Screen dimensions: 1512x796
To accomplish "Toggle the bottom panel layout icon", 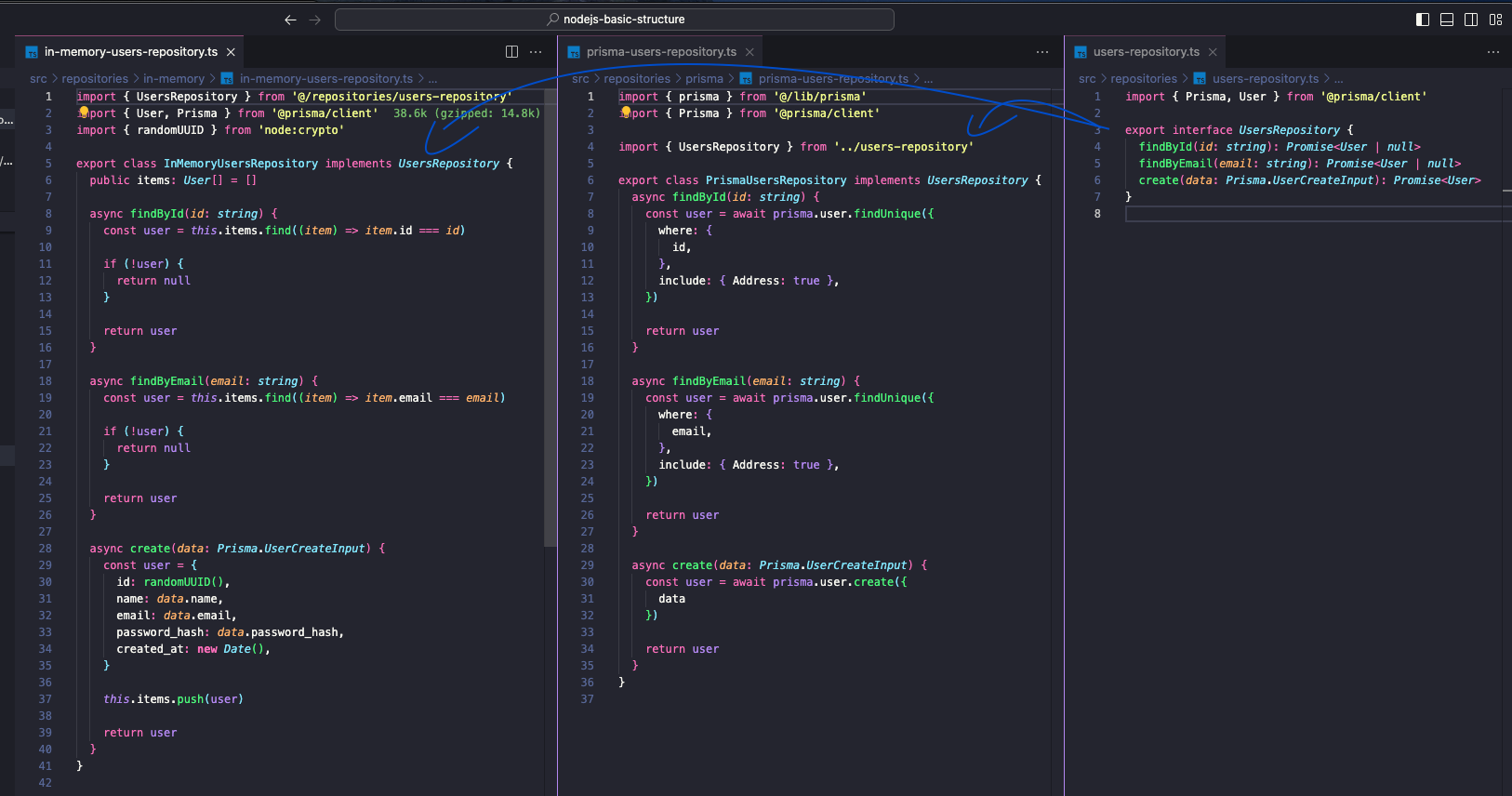I will (x=1447, y=20).
